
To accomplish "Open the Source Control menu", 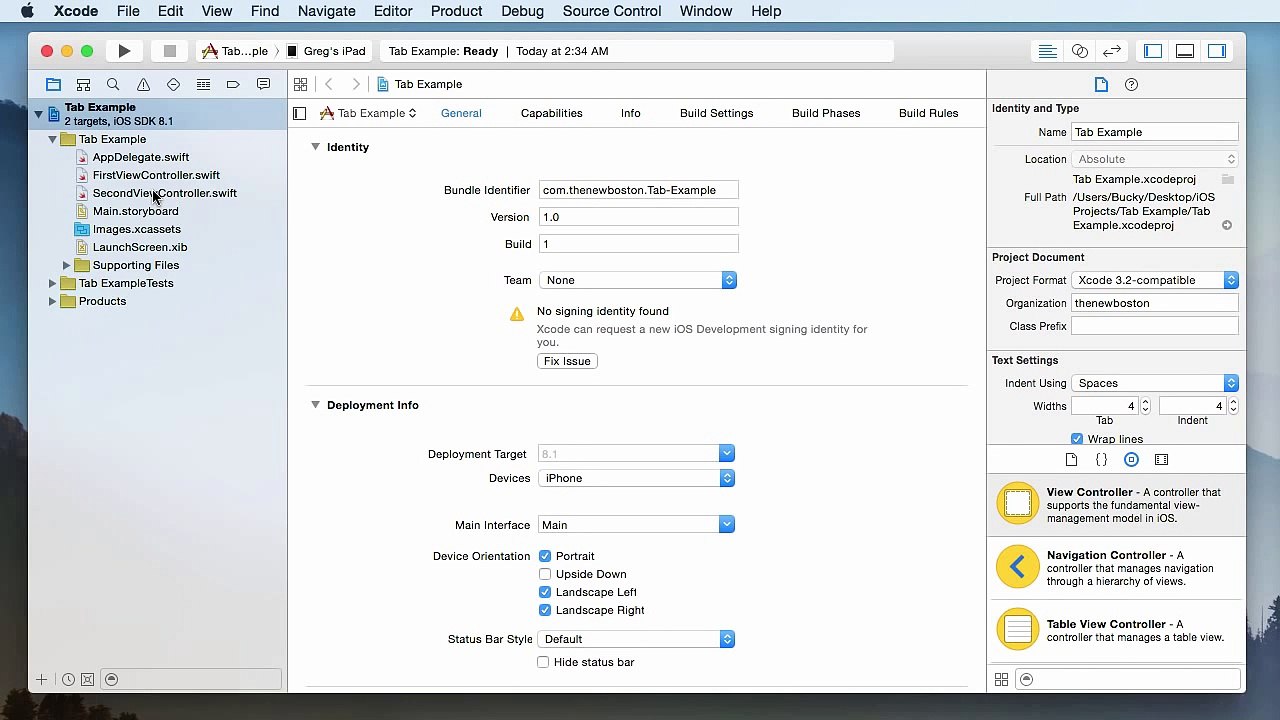I will (x=612, y=11).
